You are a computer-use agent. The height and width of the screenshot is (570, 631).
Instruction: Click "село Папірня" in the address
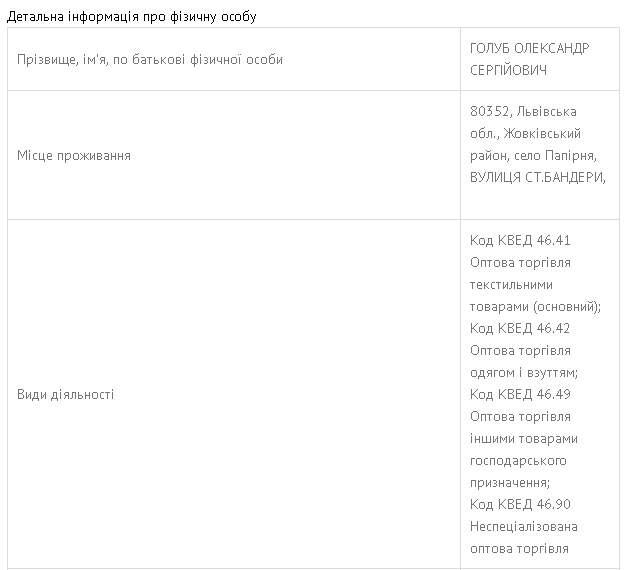[555, 156]
